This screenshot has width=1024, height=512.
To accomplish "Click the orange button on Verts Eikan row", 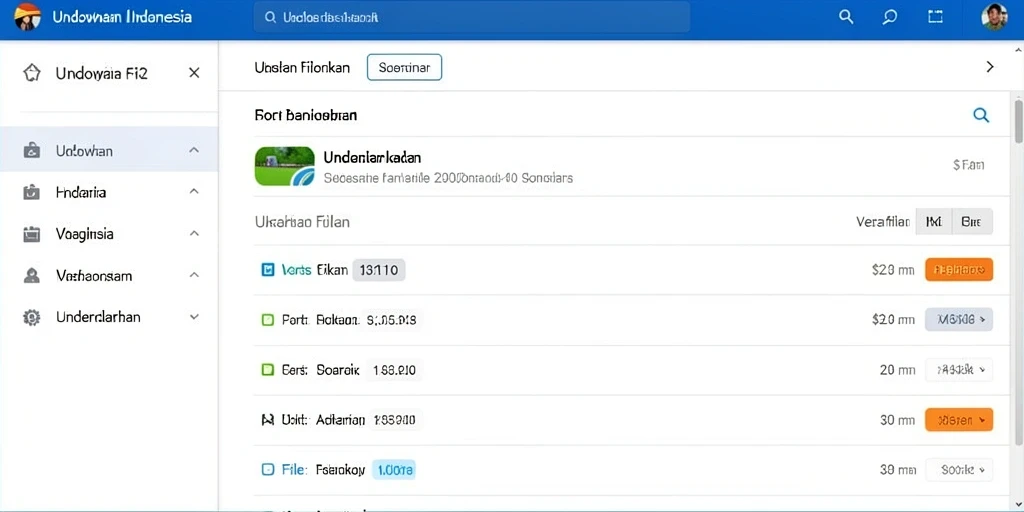I will (x=959, y=269).
